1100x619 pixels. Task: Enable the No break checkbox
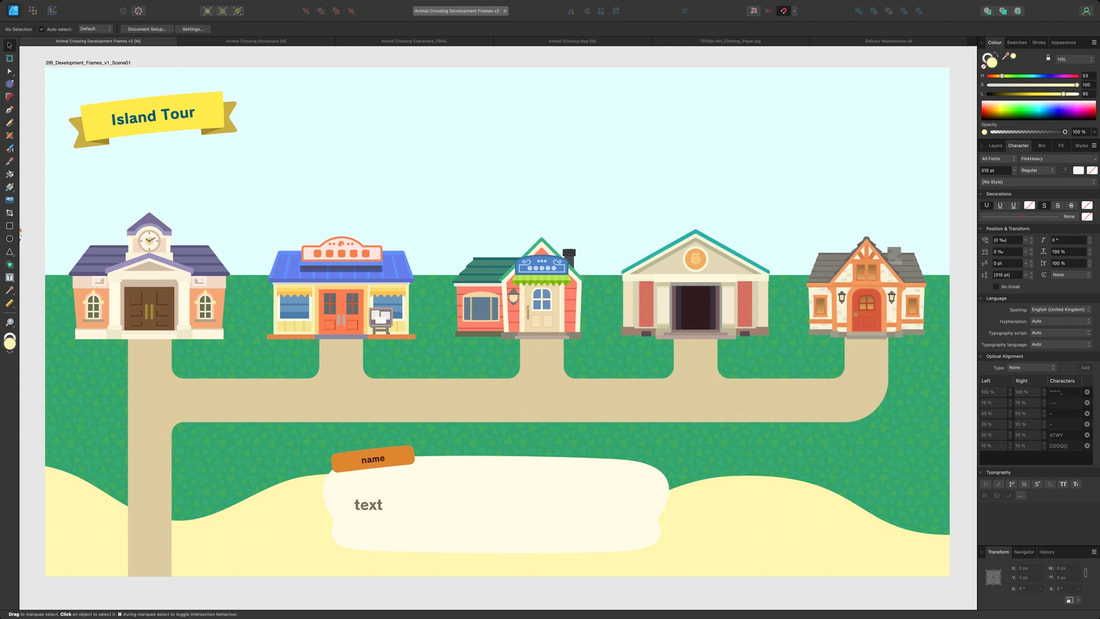point(995,286)
